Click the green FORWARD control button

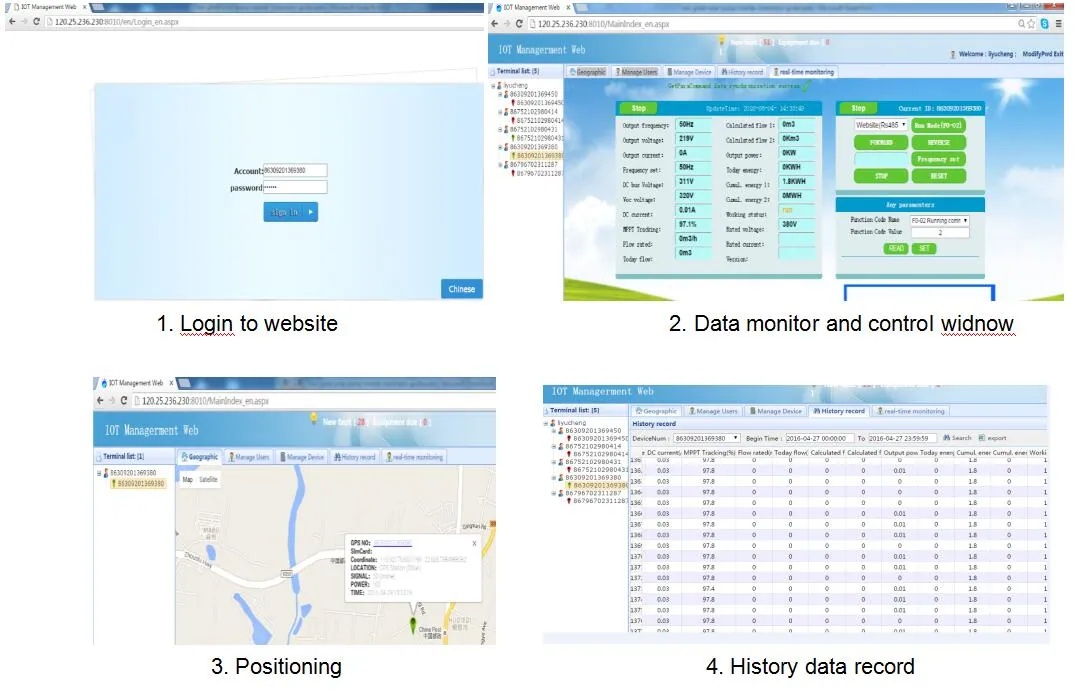coord(881,143)
